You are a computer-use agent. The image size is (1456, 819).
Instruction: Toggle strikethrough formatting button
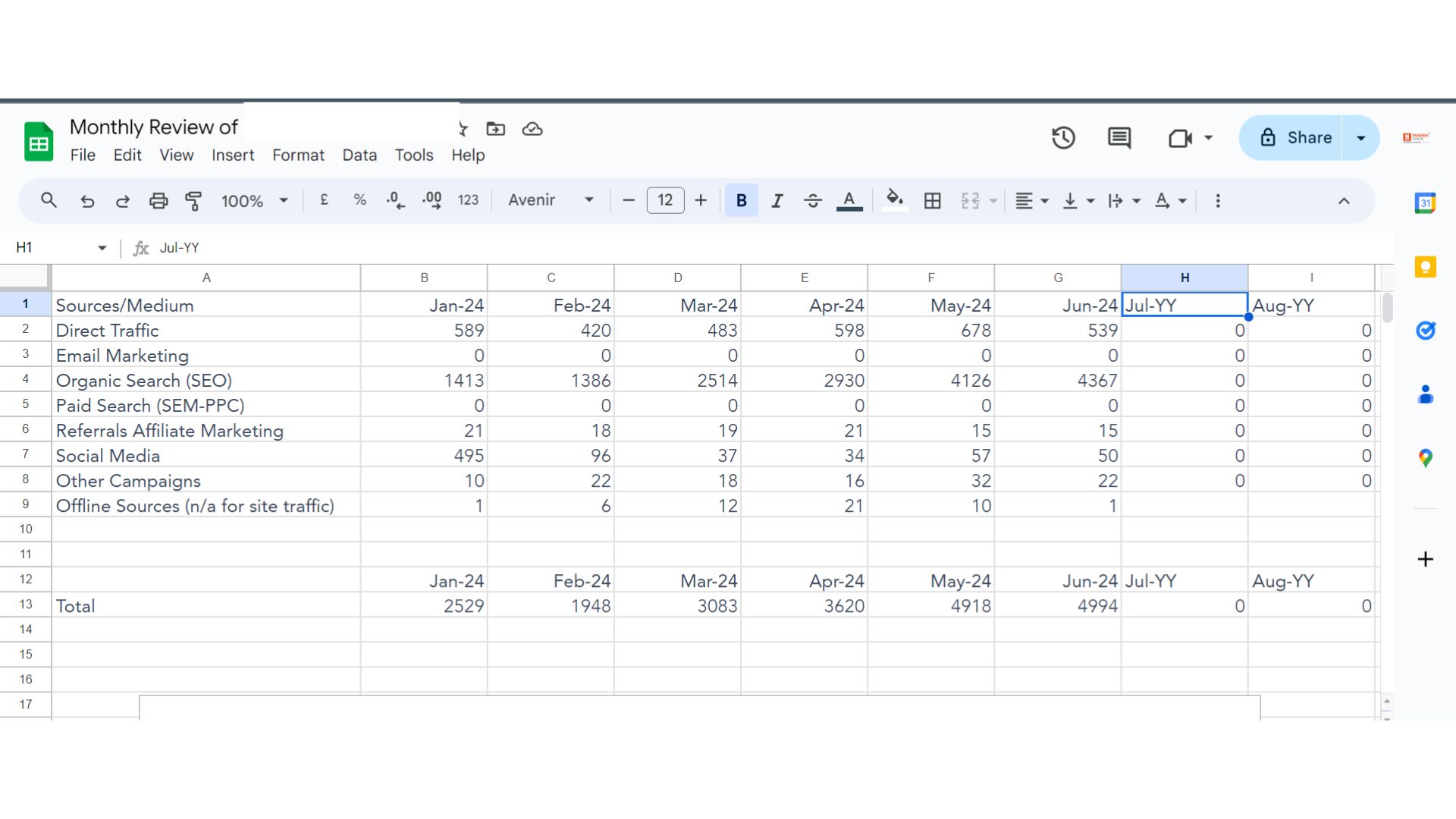click(813, 201)
